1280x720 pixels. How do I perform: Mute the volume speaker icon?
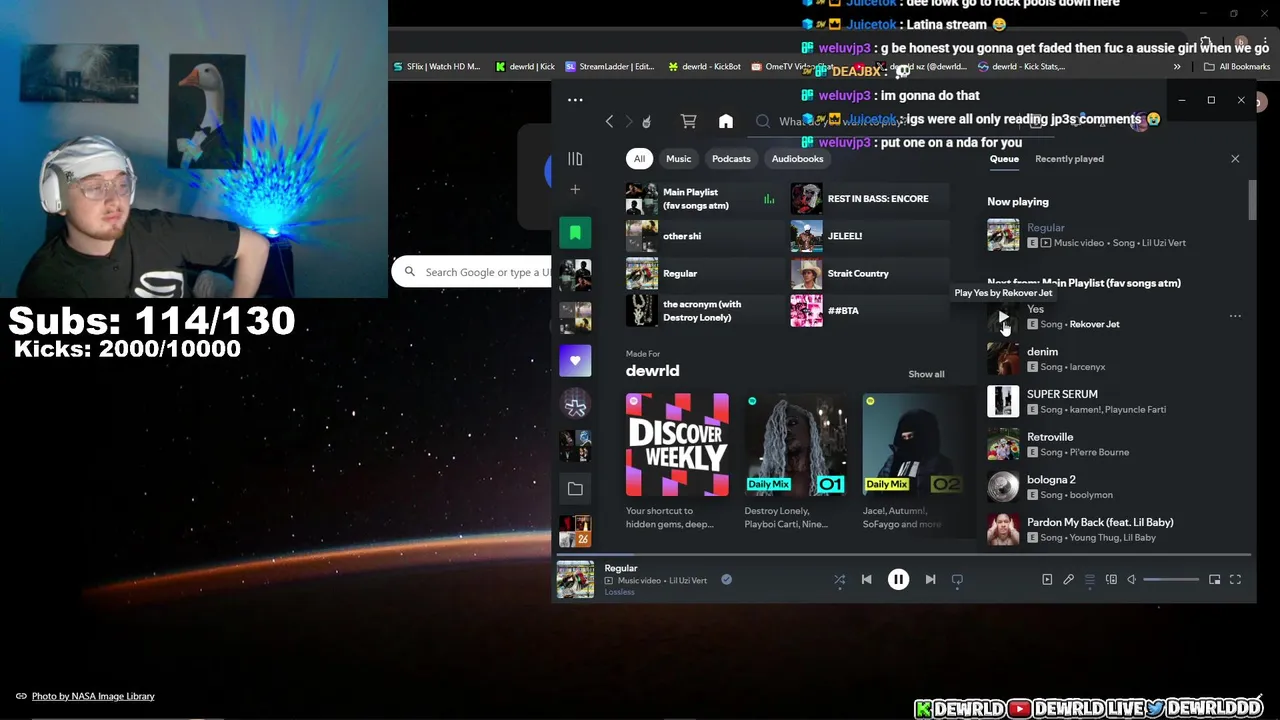point(1132,580)
